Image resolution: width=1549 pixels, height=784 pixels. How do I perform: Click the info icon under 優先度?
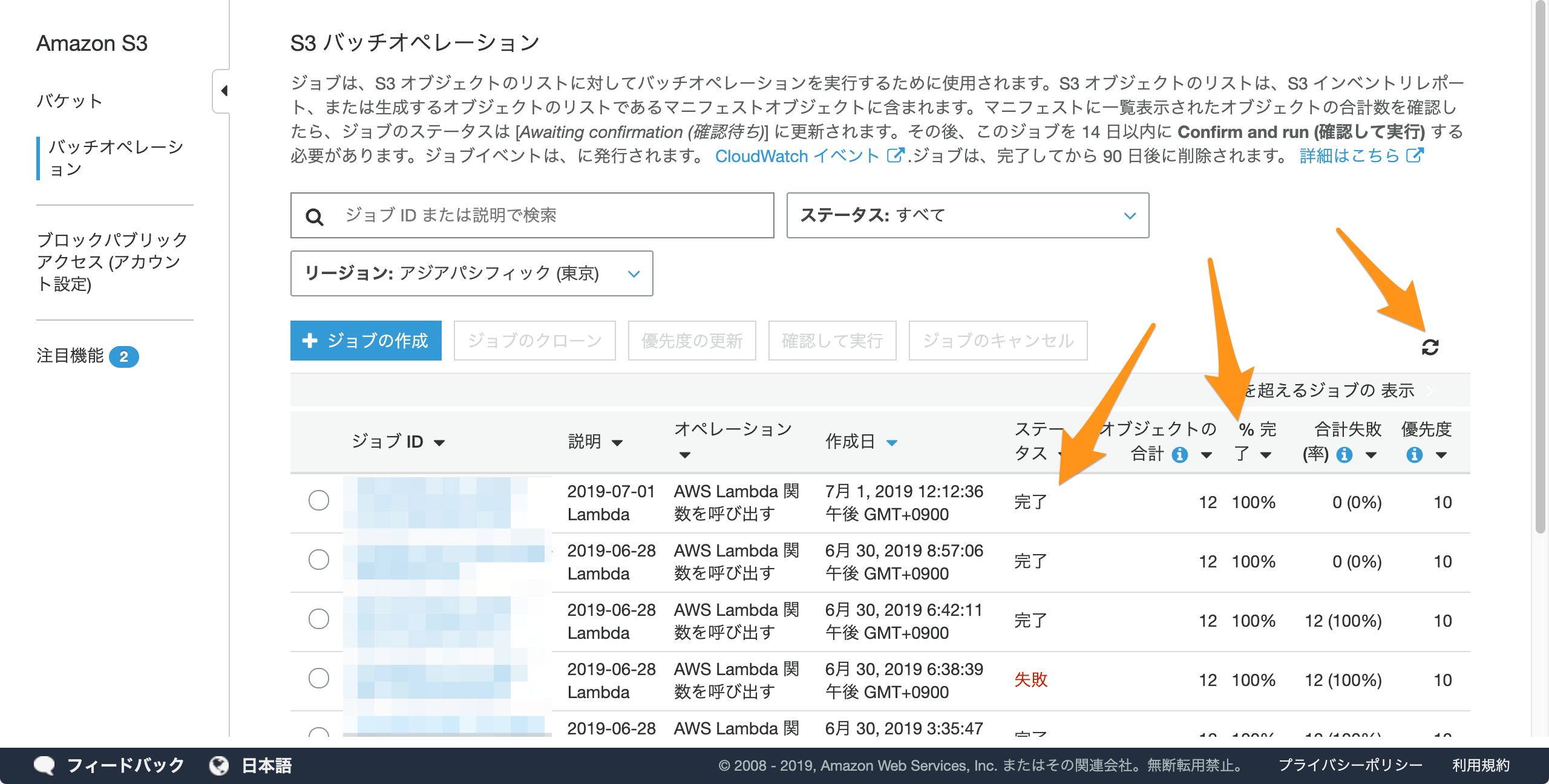click(x=1414, y=455)
